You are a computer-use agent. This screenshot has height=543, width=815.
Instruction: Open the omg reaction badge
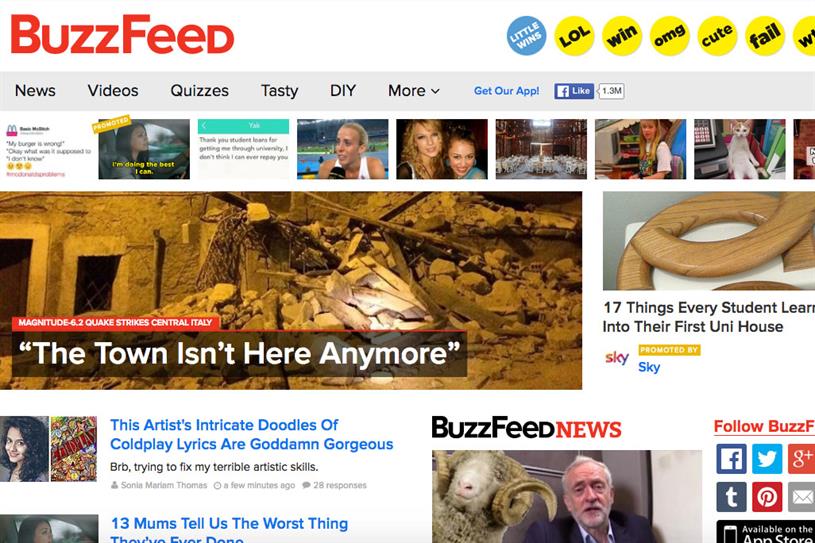[x=669, y=36]
